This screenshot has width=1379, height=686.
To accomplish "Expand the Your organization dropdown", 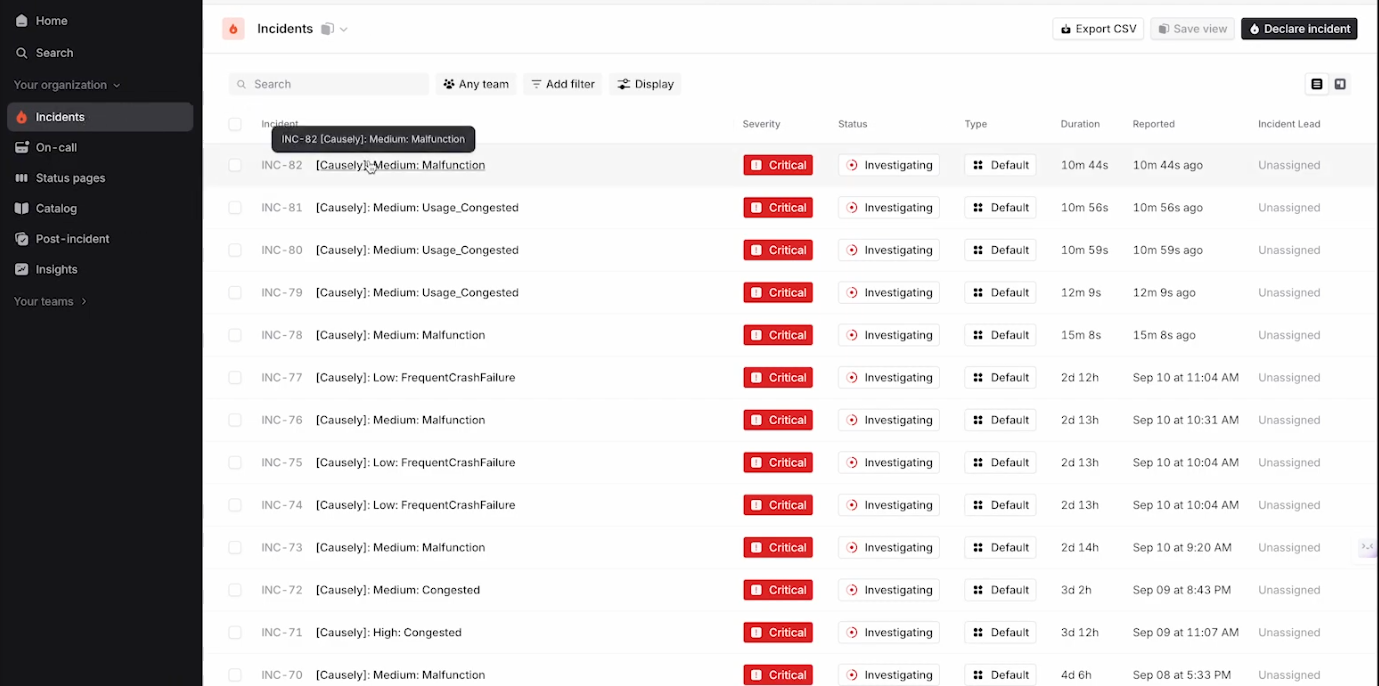I will pyautogui.click(x=62, y=85).
